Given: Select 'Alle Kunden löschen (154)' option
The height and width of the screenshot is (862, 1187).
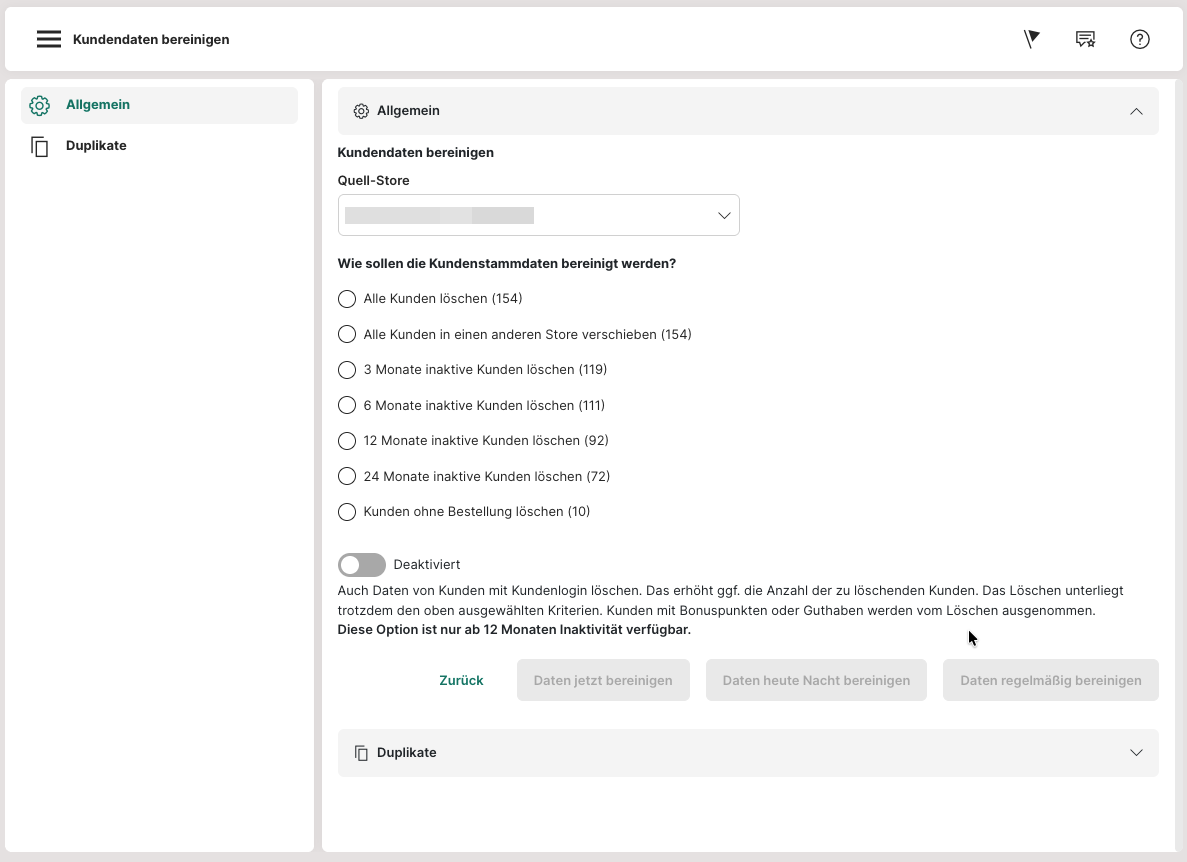Looking at the screenshot, I should pos(347,299).
